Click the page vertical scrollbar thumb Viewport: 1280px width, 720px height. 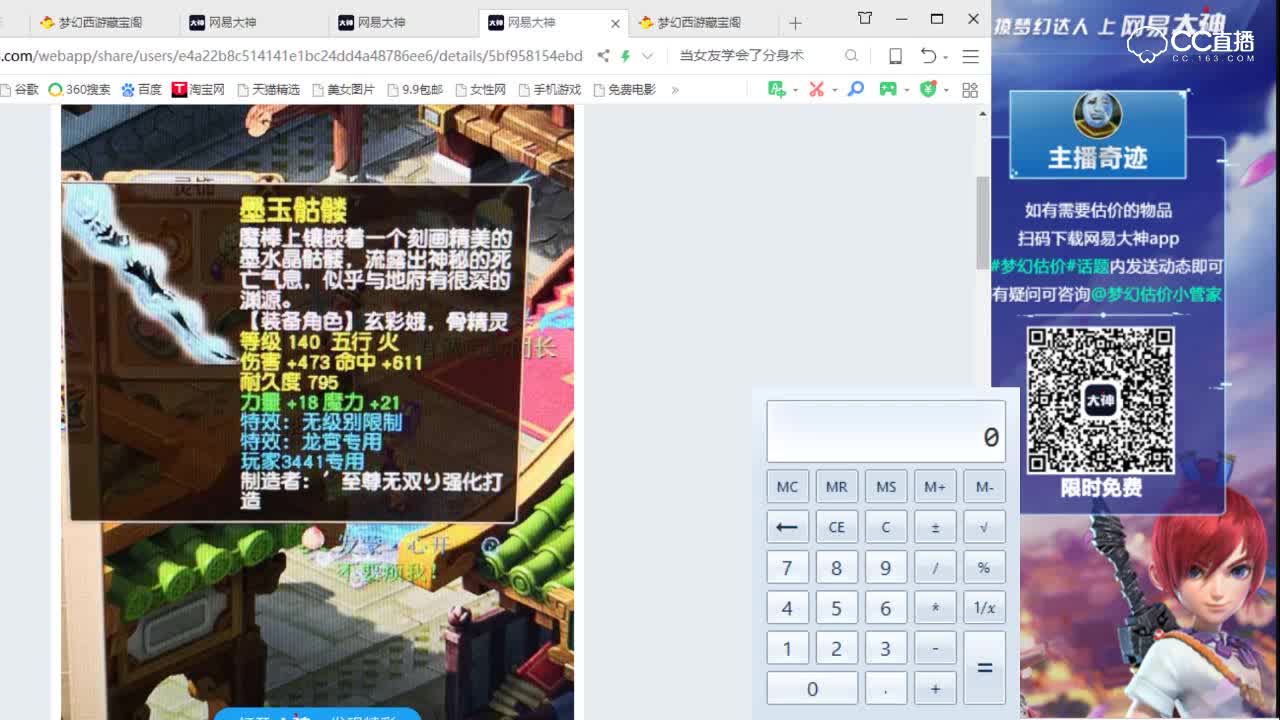point(982,222)
